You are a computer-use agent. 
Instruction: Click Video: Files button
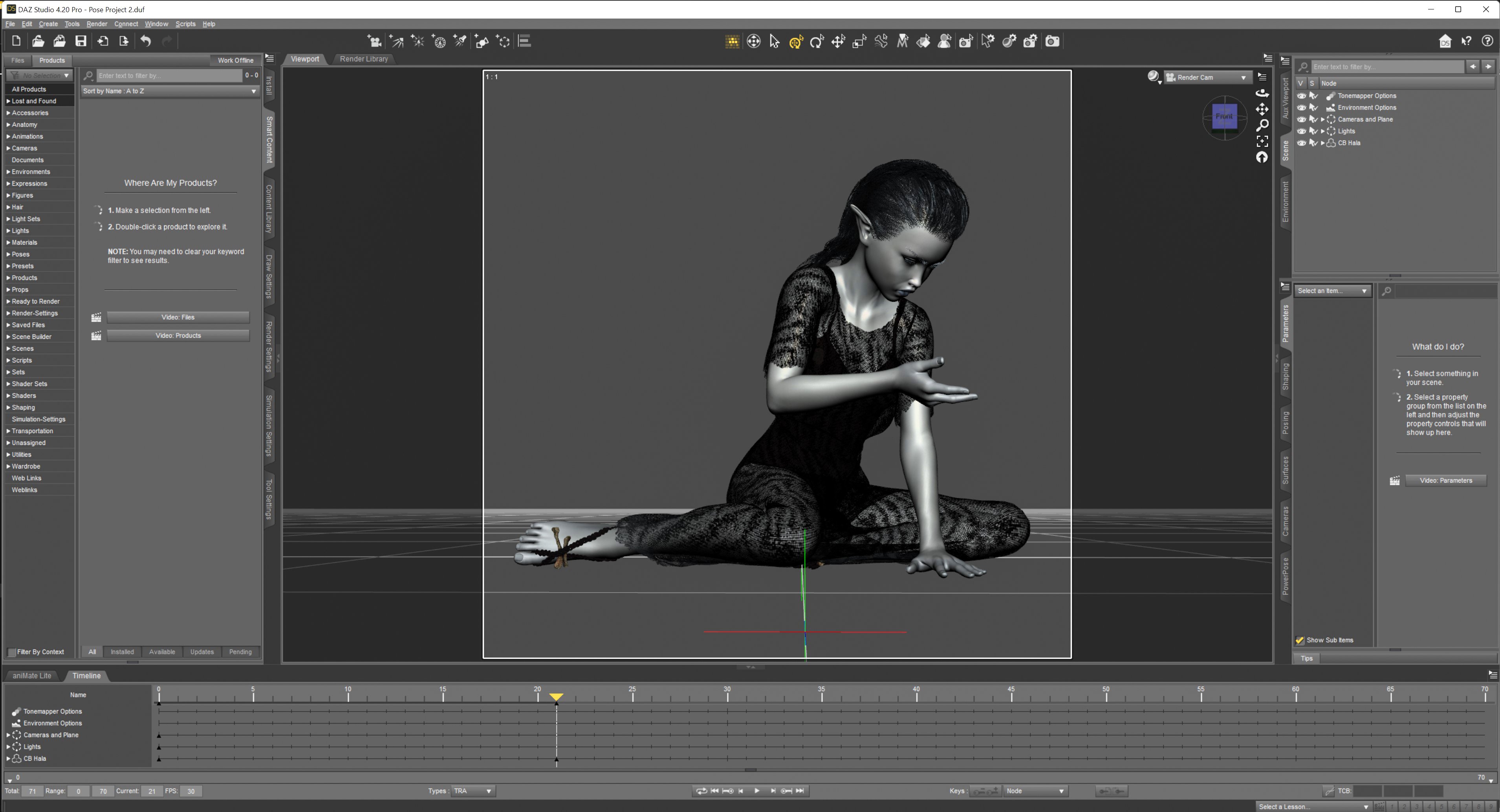pyautogui.click(x=178, y=316)
